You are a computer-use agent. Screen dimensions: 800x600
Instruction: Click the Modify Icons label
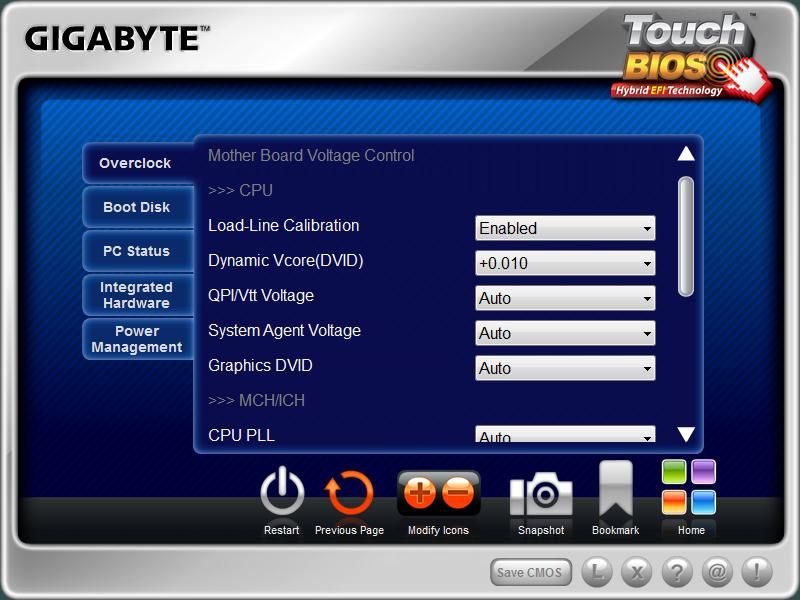tap(438, 530)
